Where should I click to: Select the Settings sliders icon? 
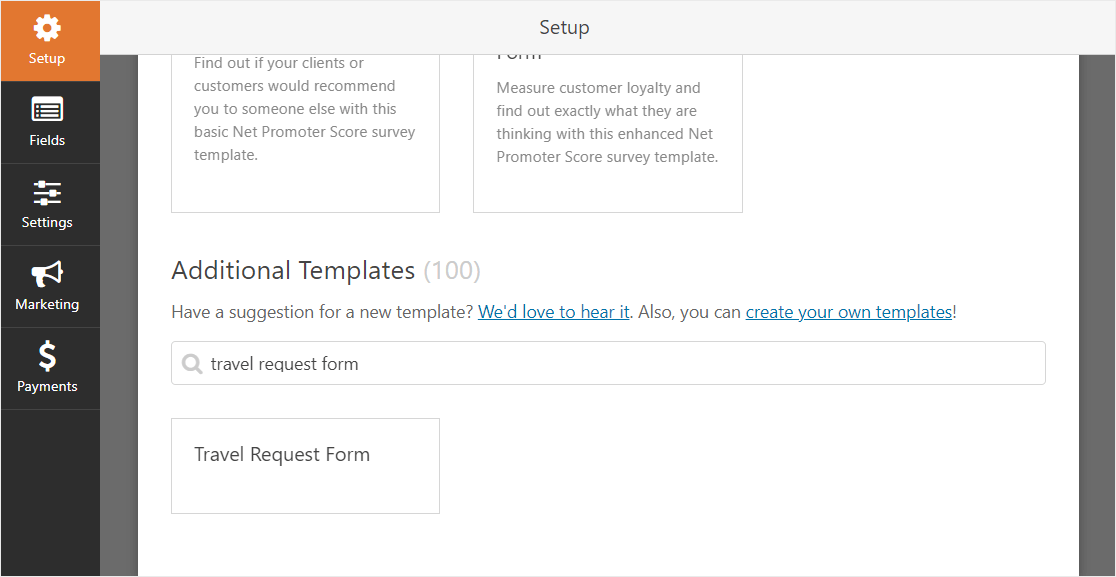tap(47, 193)
